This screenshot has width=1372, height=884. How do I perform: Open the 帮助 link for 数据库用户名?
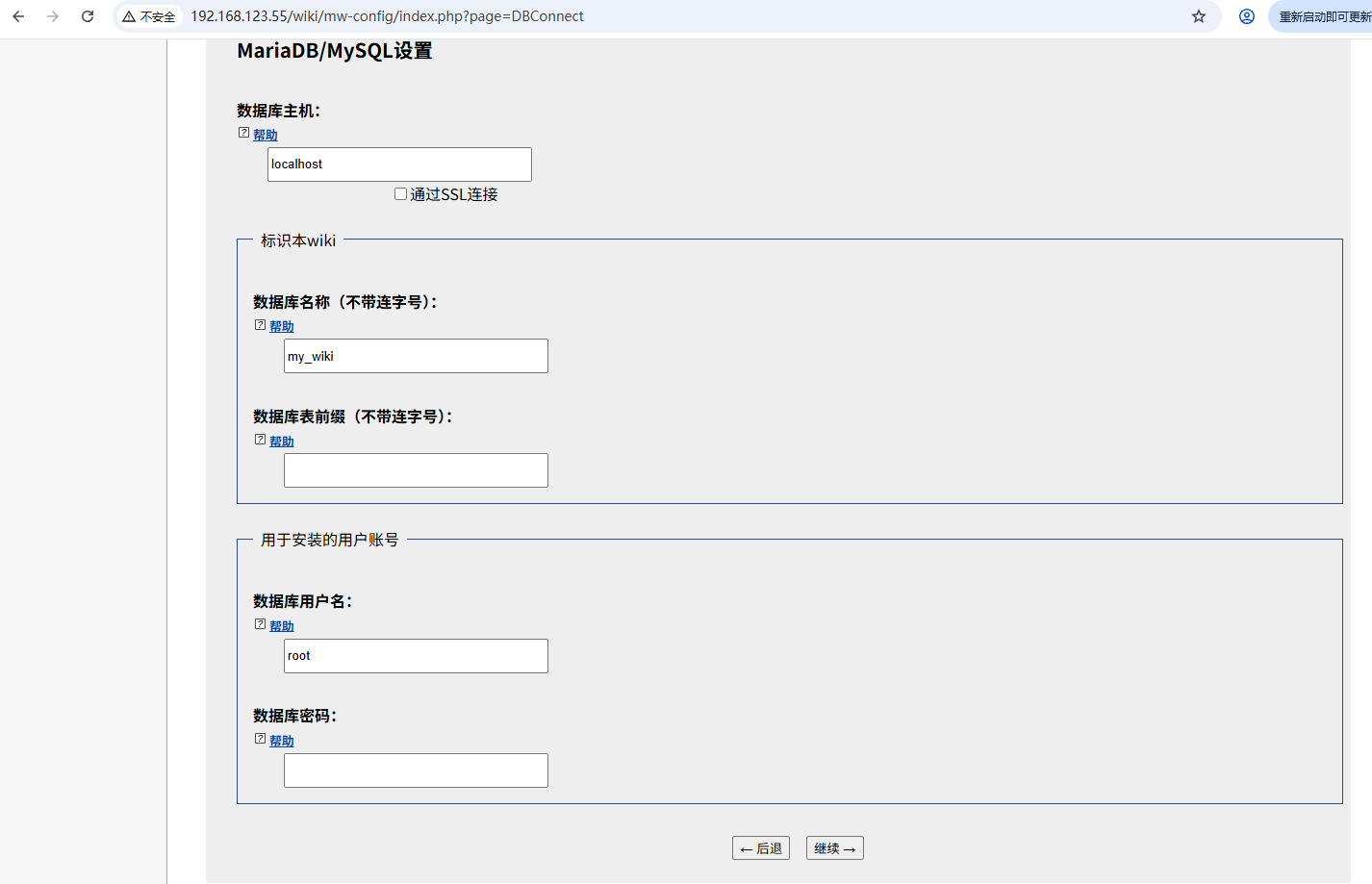tap(282, 626)
